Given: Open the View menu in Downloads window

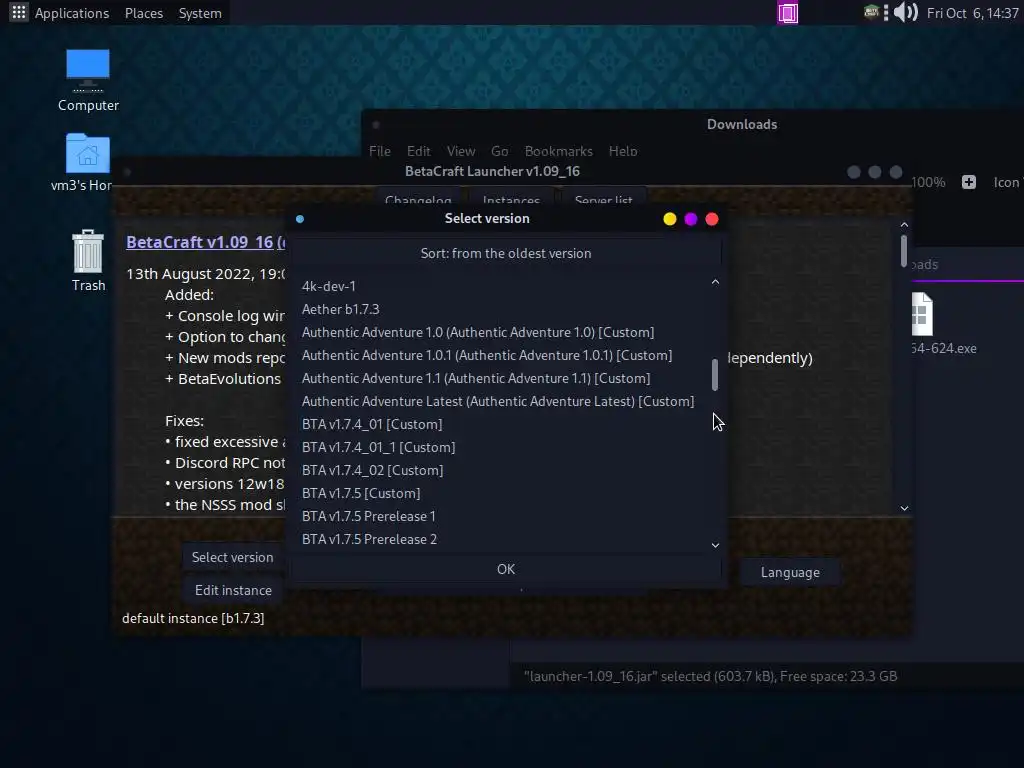Looking at the screenshot, I should [x=460, y=151].
